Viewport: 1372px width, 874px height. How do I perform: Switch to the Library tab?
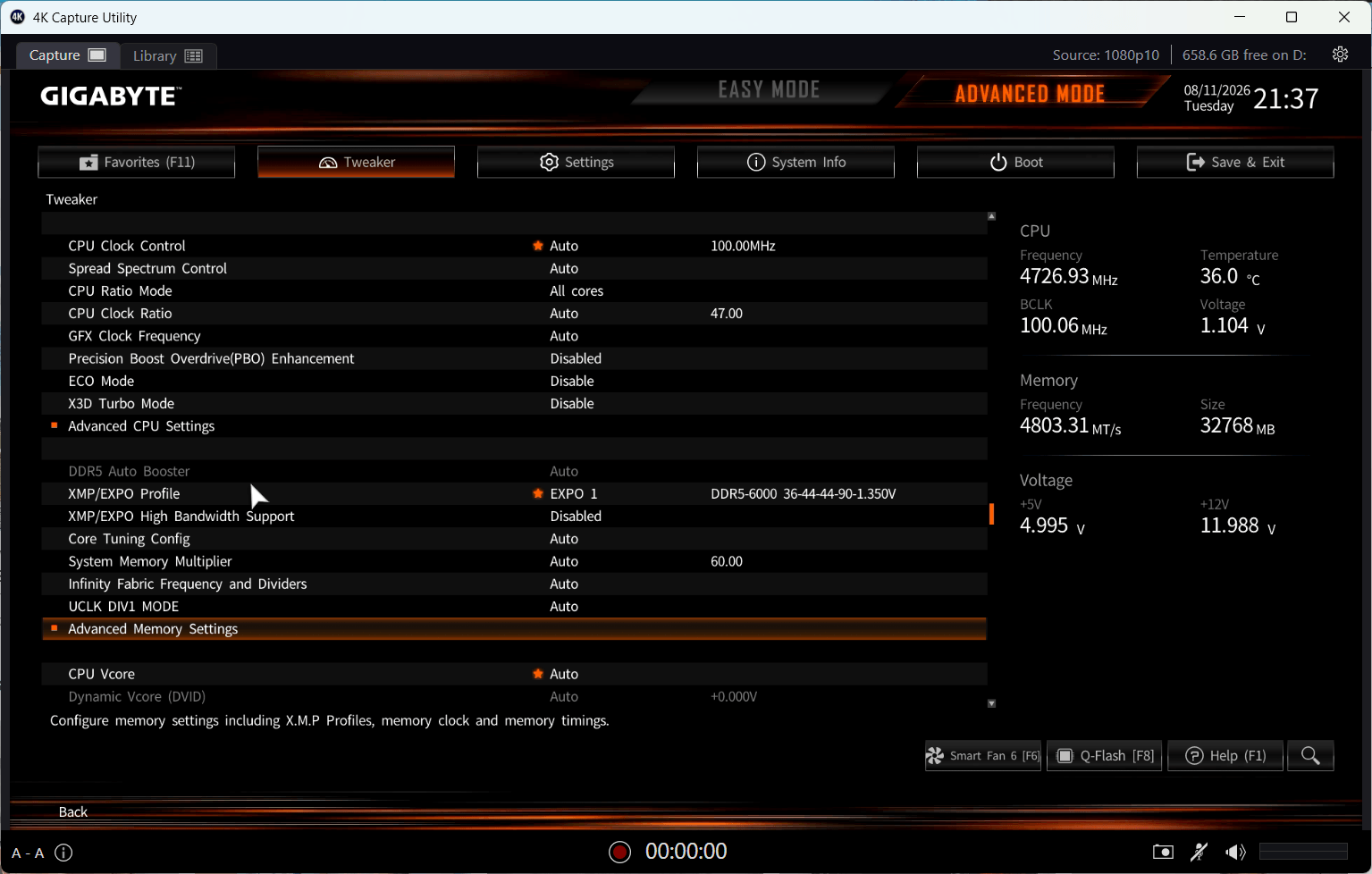pyautogui.click(x=168, y=55)
